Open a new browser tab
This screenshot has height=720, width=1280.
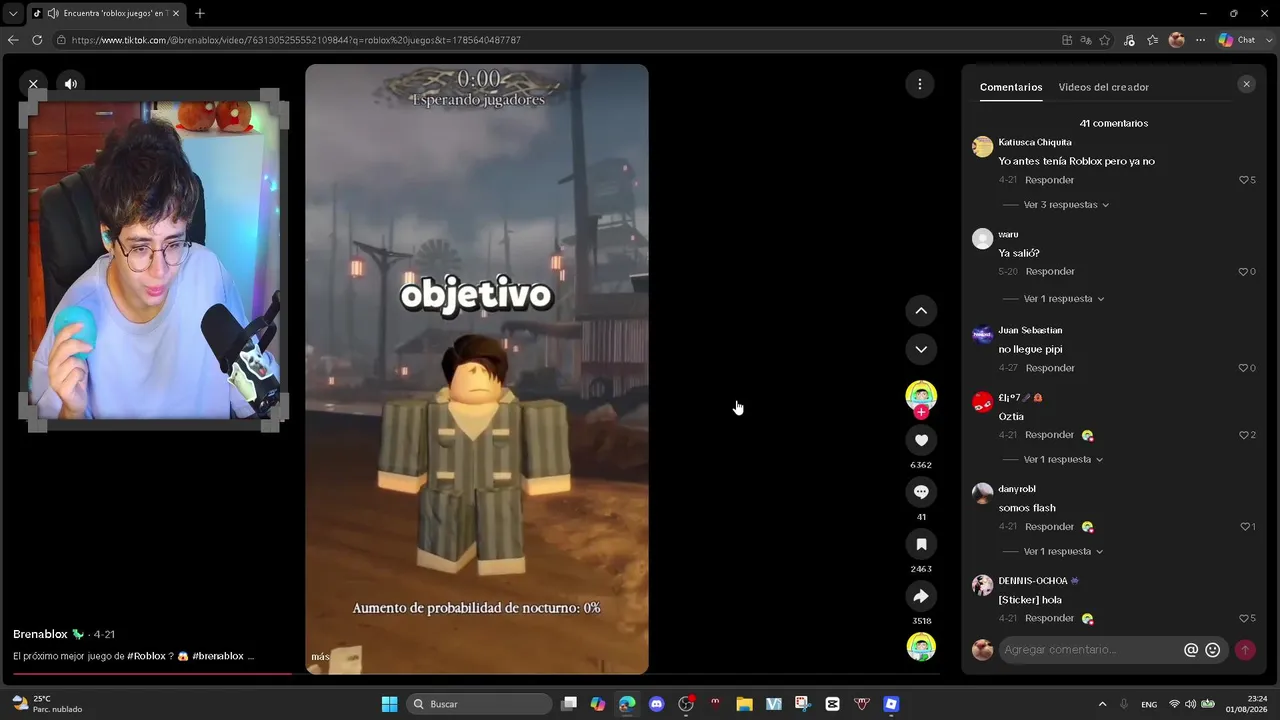pyautogui.click(x=200, y=13)
